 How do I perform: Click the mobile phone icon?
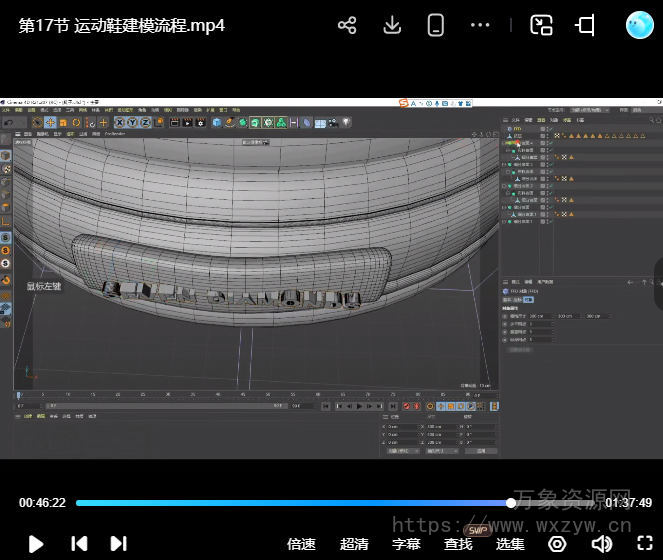tap(436, 25)
